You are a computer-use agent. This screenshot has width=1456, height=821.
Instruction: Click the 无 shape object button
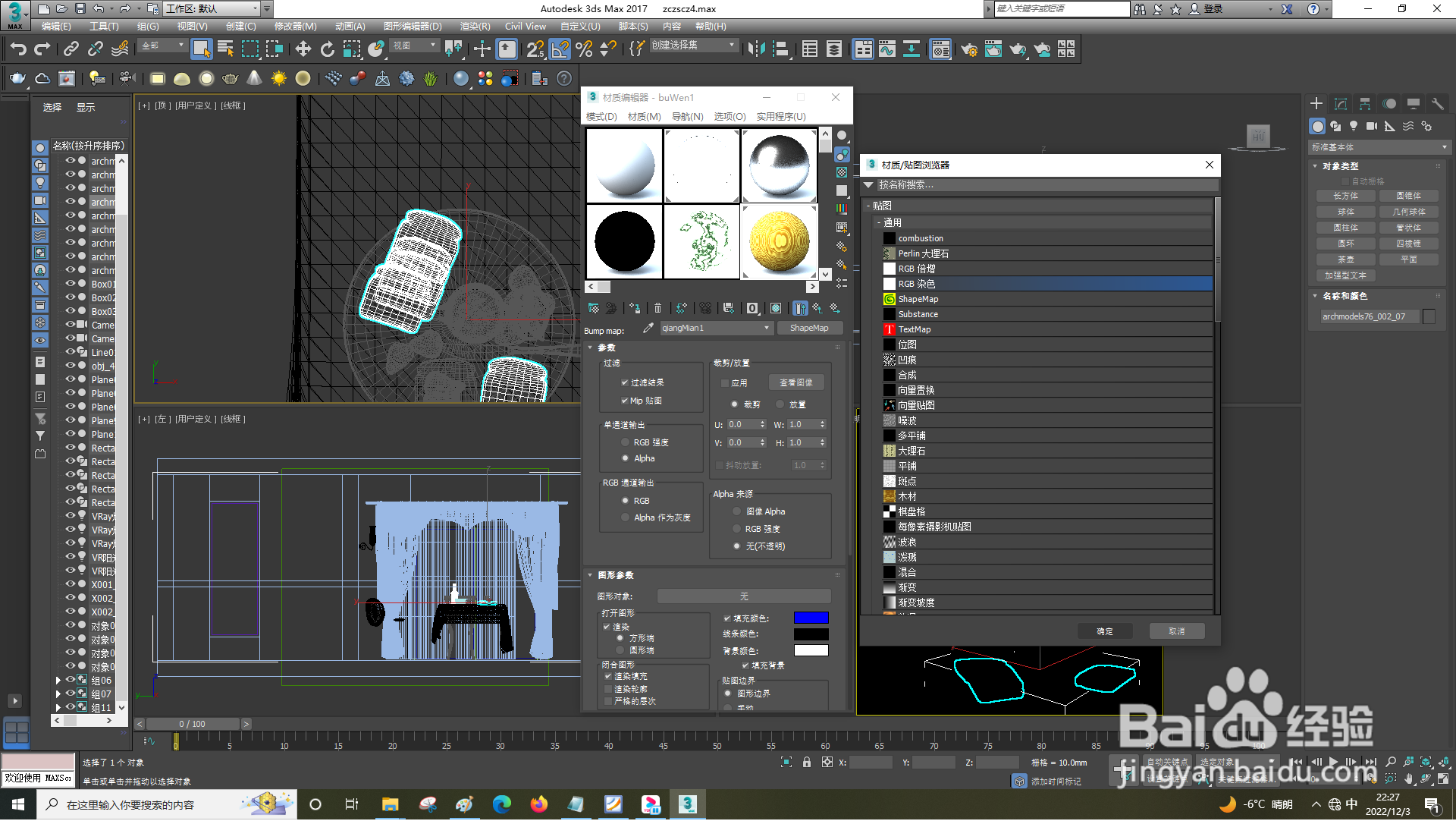click(744, 596)
